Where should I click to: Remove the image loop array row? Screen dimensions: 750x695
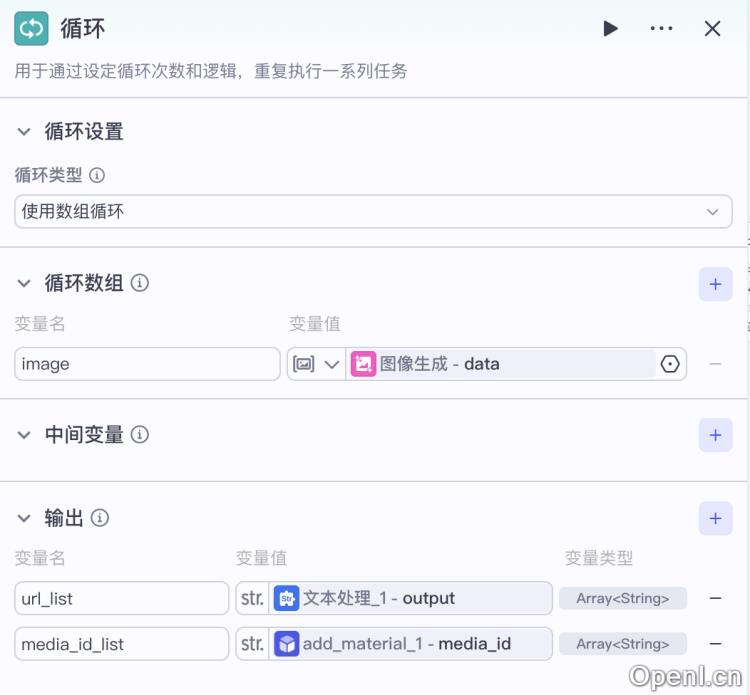pyautogui.click(x=716, y=364)
